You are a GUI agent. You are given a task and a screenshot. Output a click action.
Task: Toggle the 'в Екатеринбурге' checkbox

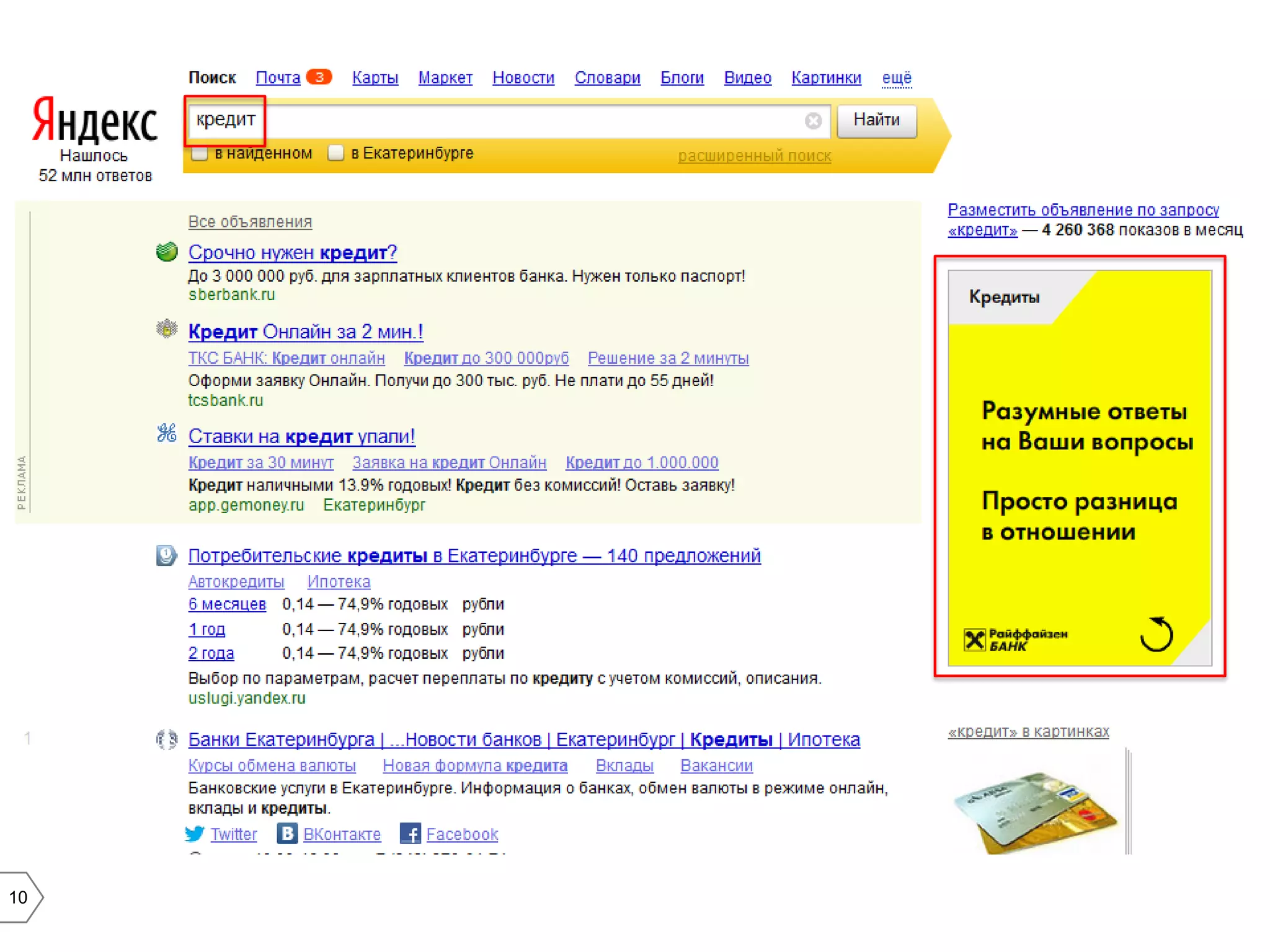click(335, 153)
